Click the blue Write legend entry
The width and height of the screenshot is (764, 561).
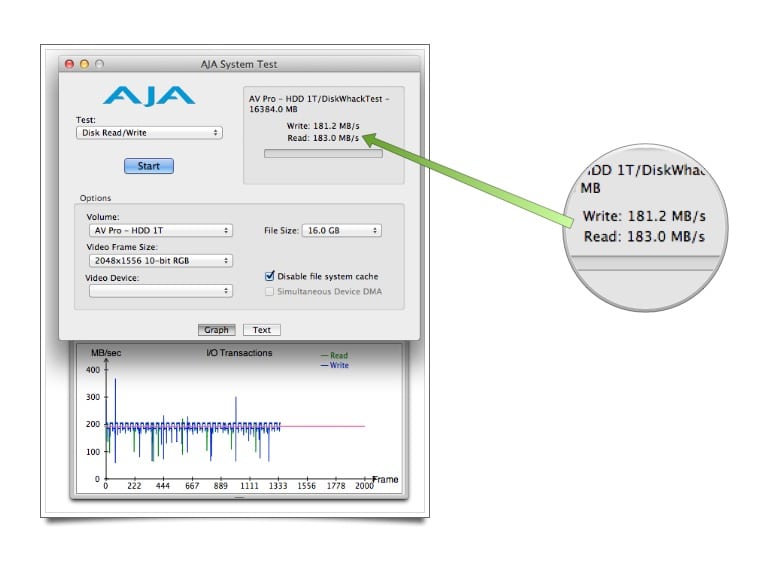click(x=334, y=365)
